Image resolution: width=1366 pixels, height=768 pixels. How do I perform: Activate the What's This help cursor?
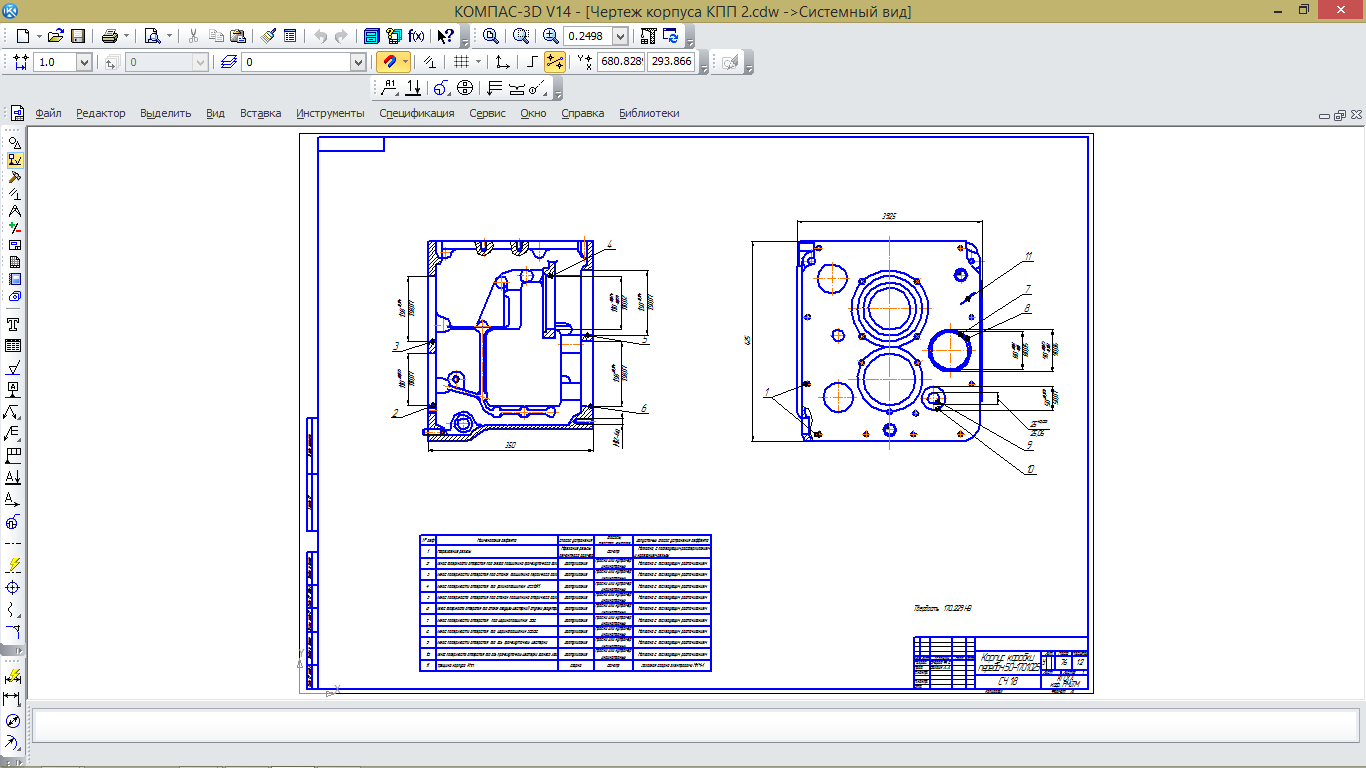click(x=446, y=35)
